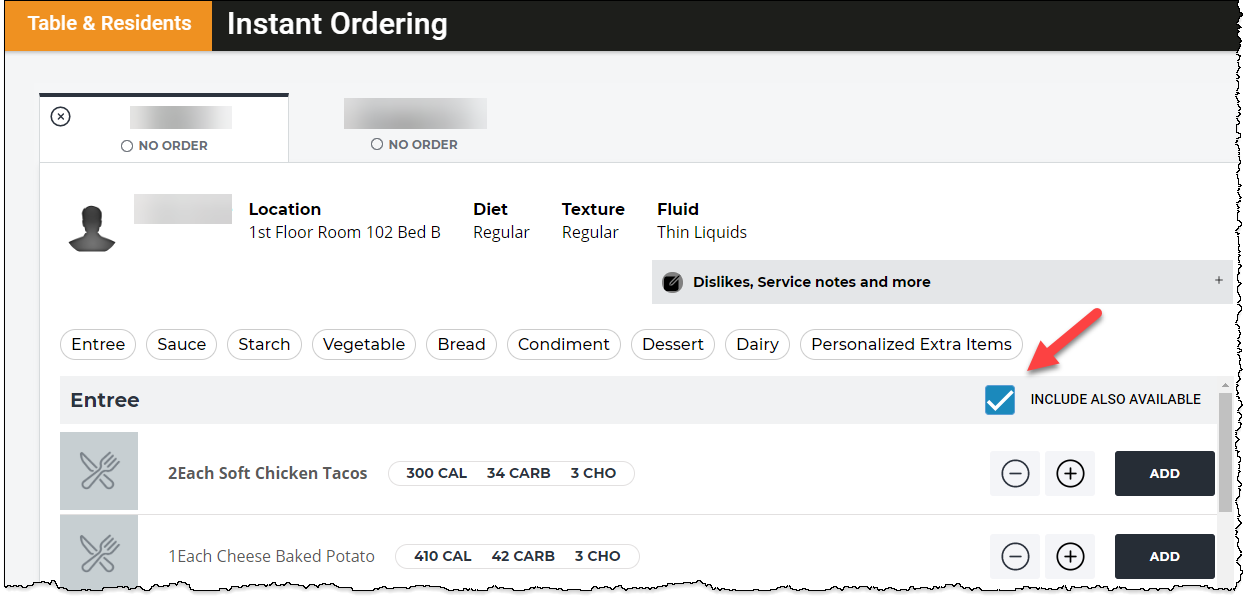Filter by Personalized Extra Items category
1248x600 pixels.
pos(911,344)
